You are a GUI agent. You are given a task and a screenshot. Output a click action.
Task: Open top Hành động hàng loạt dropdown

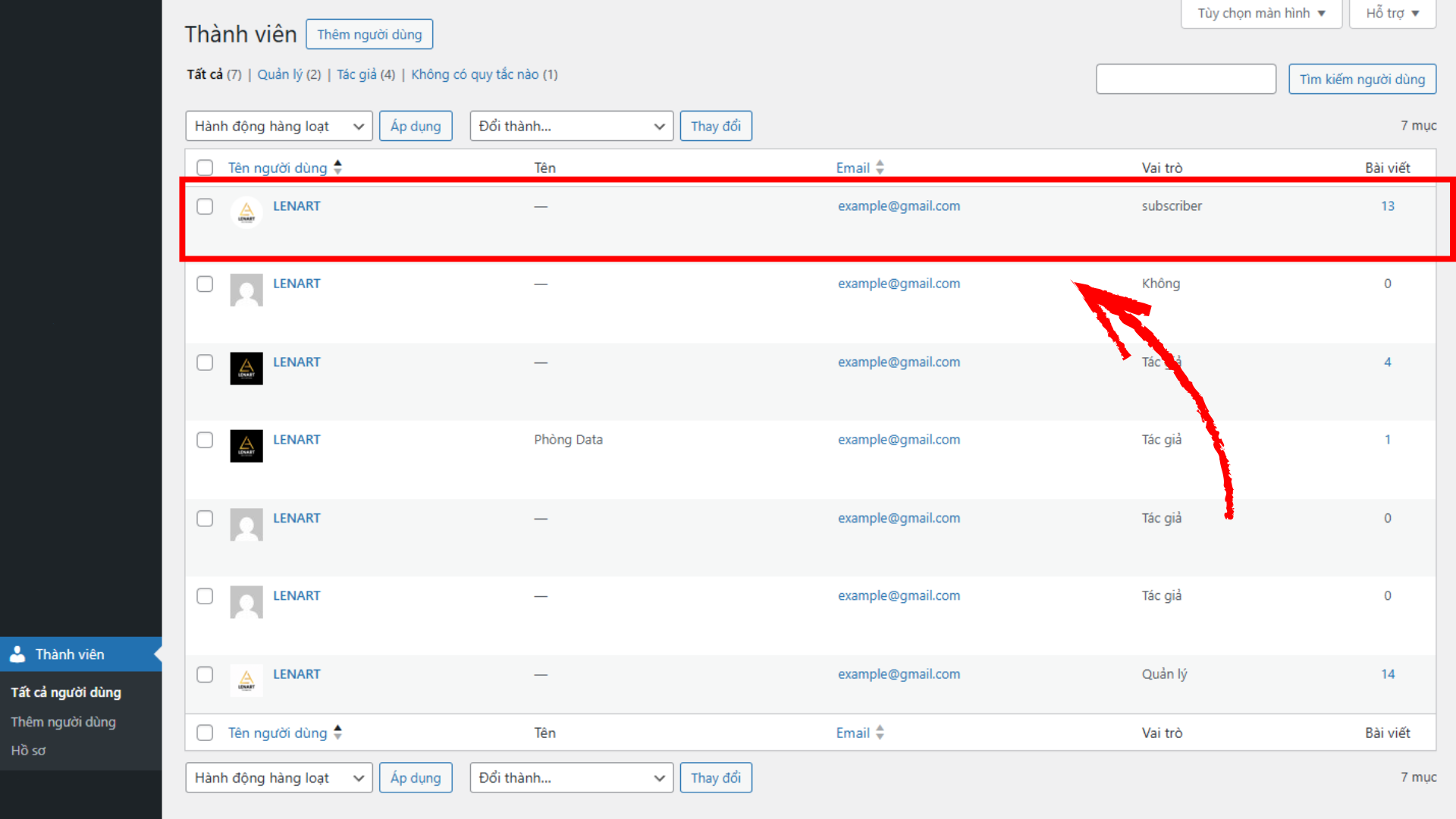(278, 126)
